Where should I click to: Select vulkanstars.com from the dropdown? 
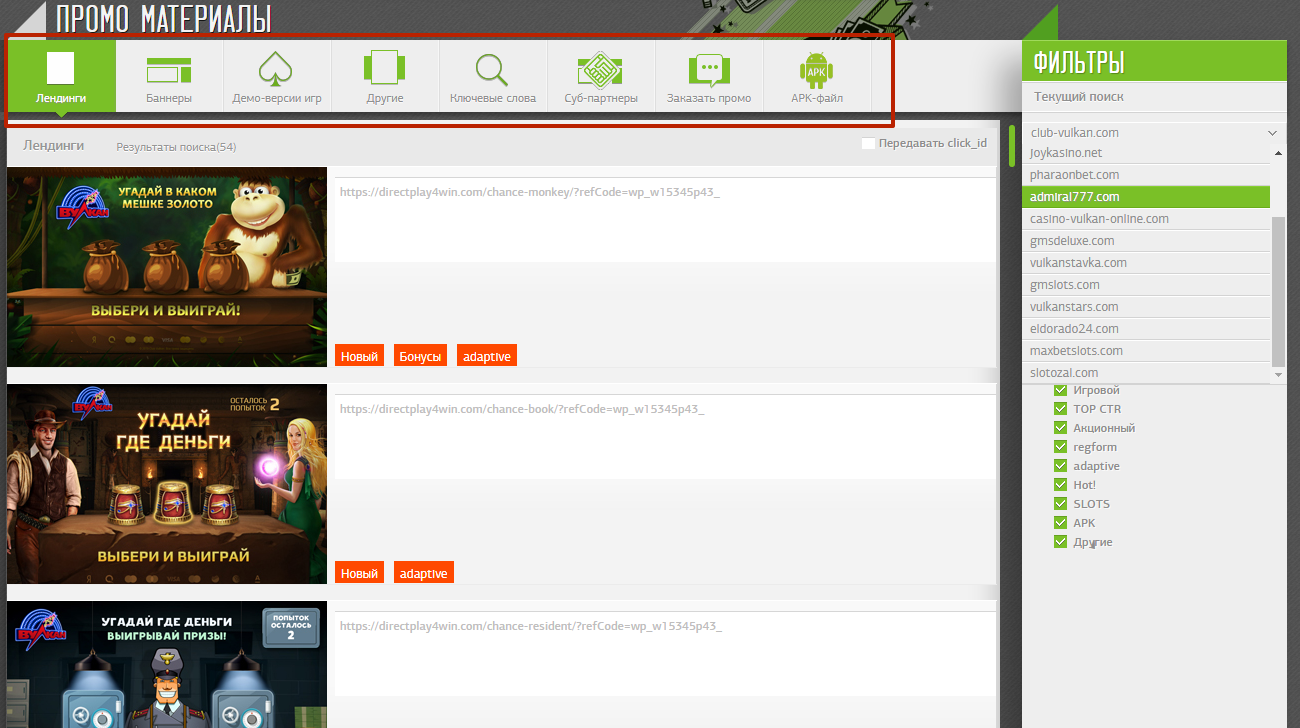[1146, 307]
